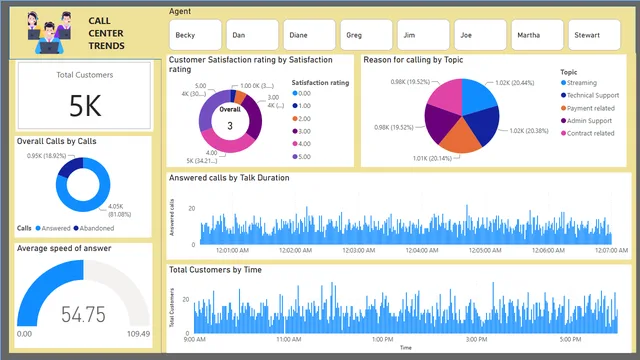
Task: Click the 5.00 satisfaction rating legend entry
Action: [302, 157]
